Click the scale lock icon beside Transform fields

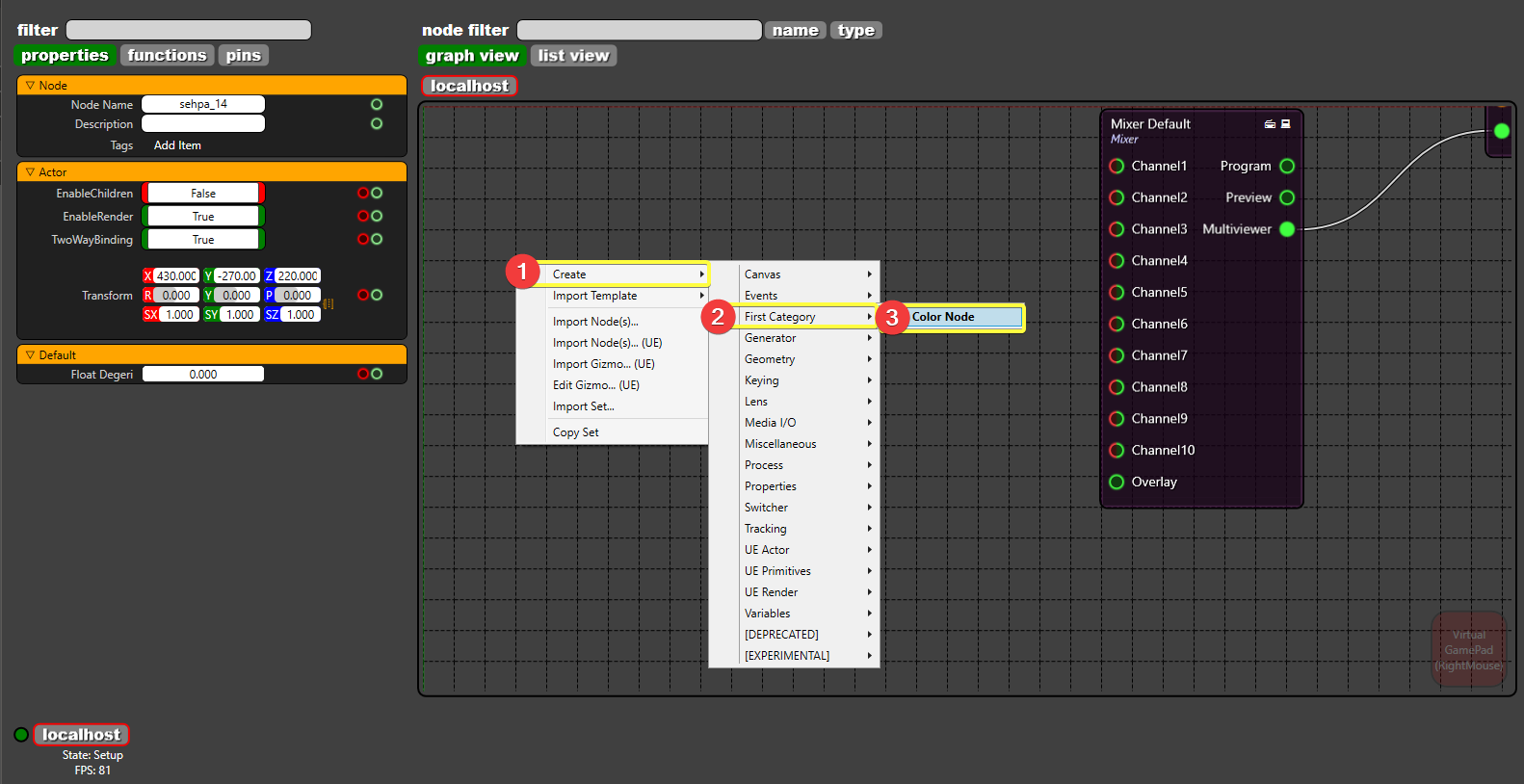tap(328, 304)
